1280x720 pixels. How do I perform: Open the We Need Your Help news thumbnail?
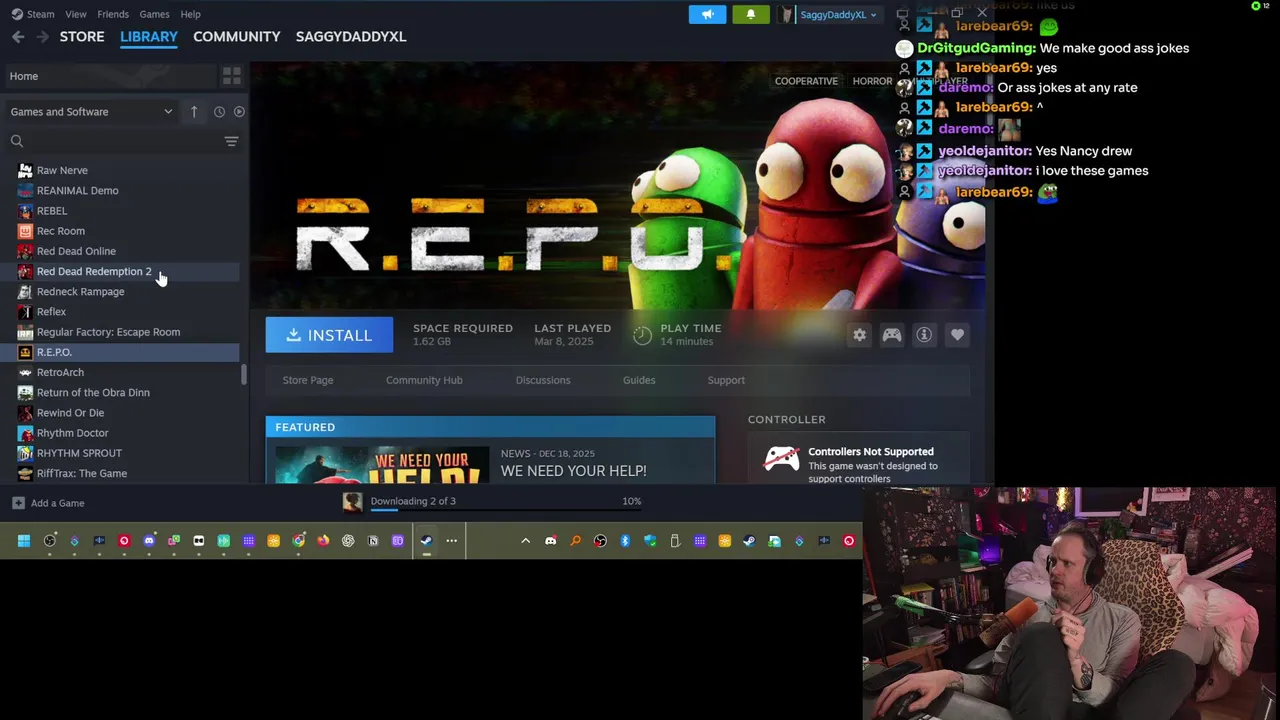coord(381,465)
